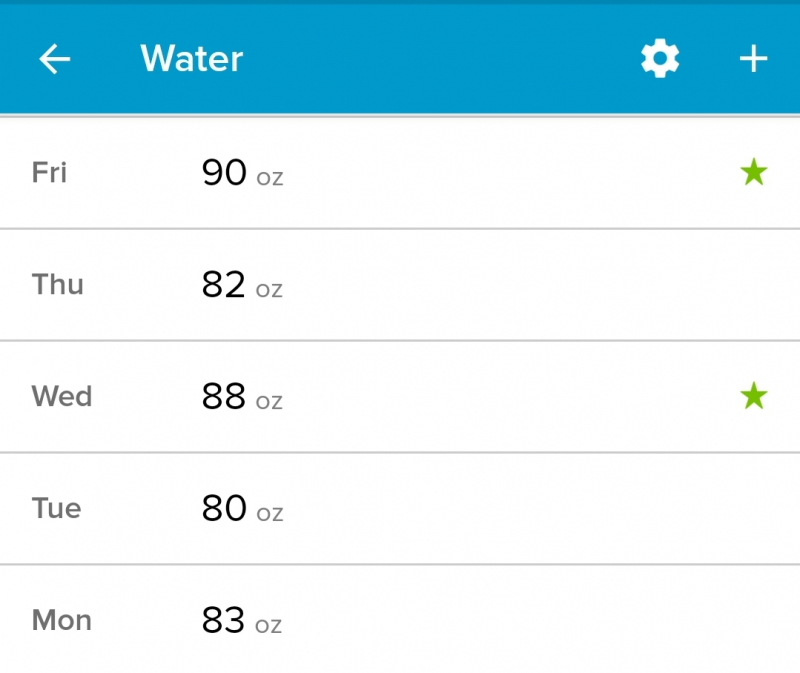
Task: Open water settings gear icon
Action: point(660,59)
